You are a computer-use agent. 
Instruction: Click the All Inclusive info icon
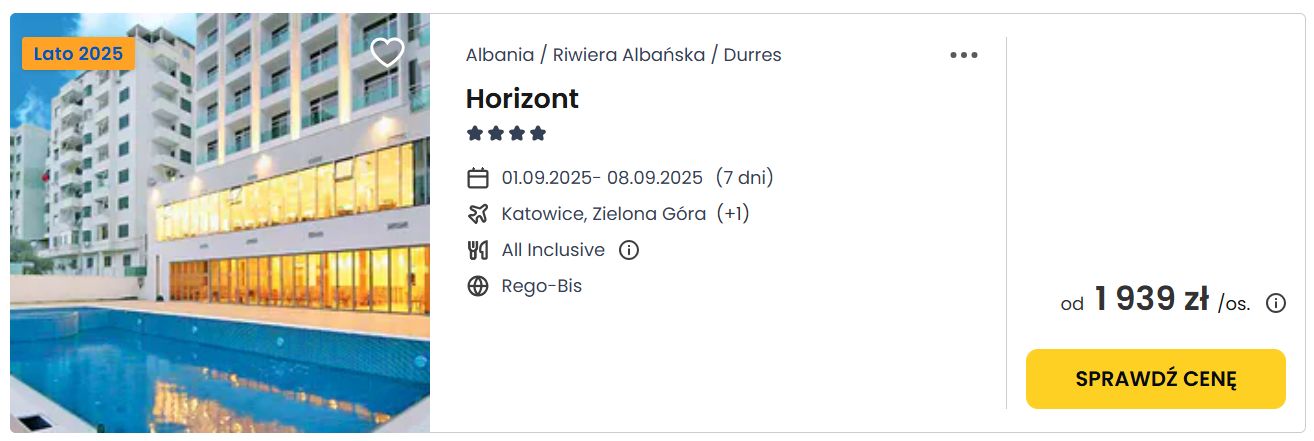point(629,250)
